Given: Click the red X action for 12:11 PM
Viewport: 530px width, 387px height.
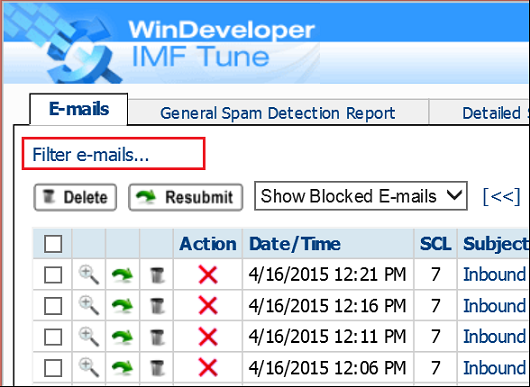Looking at the screenshot, I should click(x=208, y=337).
